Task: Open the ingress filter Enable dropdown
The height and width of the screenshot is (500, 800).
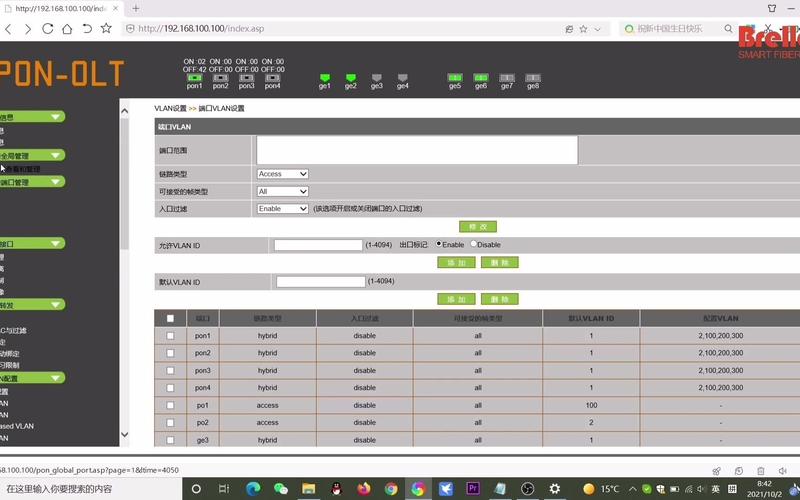Action: (283, 209)
